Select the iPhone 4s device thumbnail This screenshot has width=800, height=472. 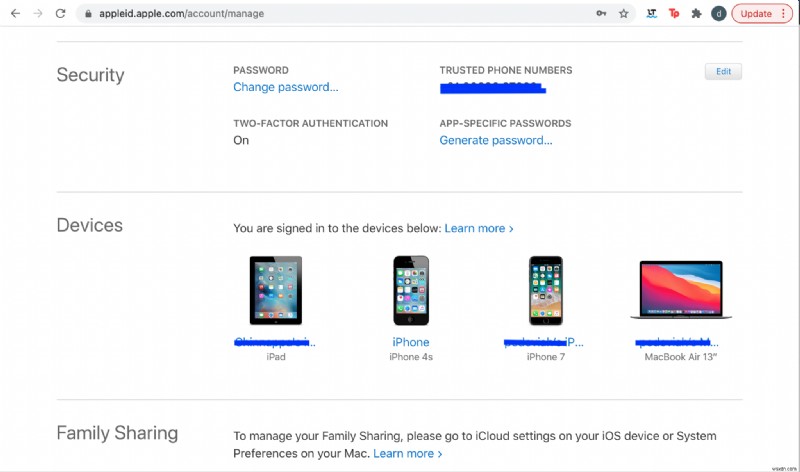click(411, 290)
